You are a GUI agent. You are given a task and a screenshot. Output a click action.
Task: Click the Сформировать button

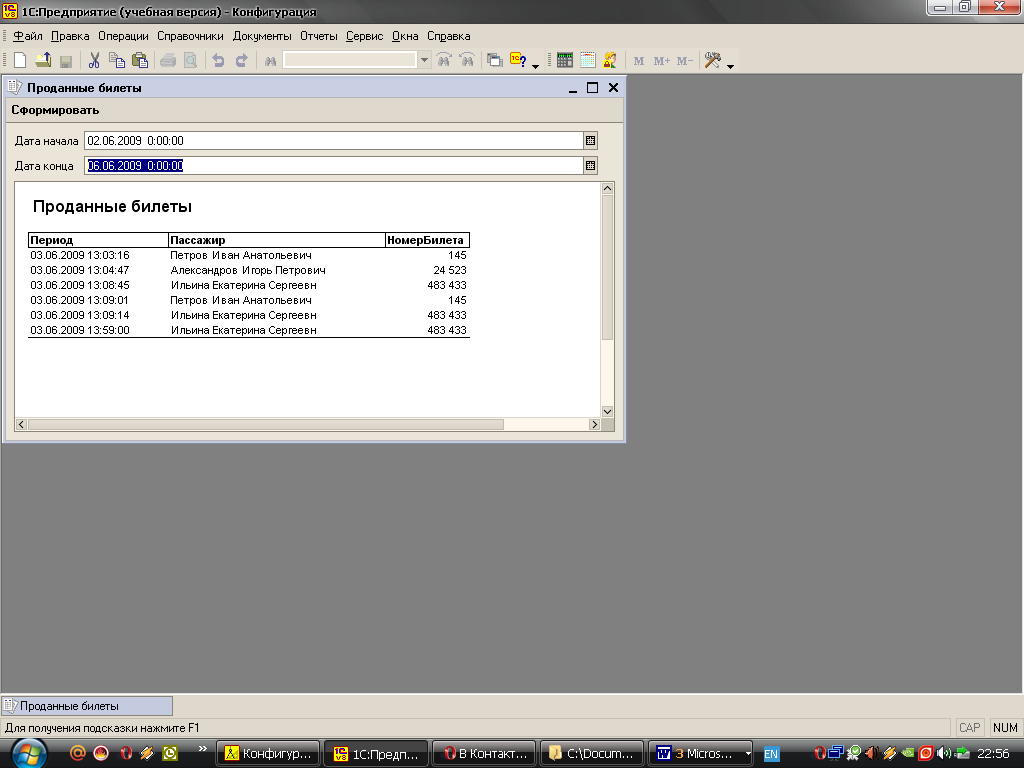[55, 110]
